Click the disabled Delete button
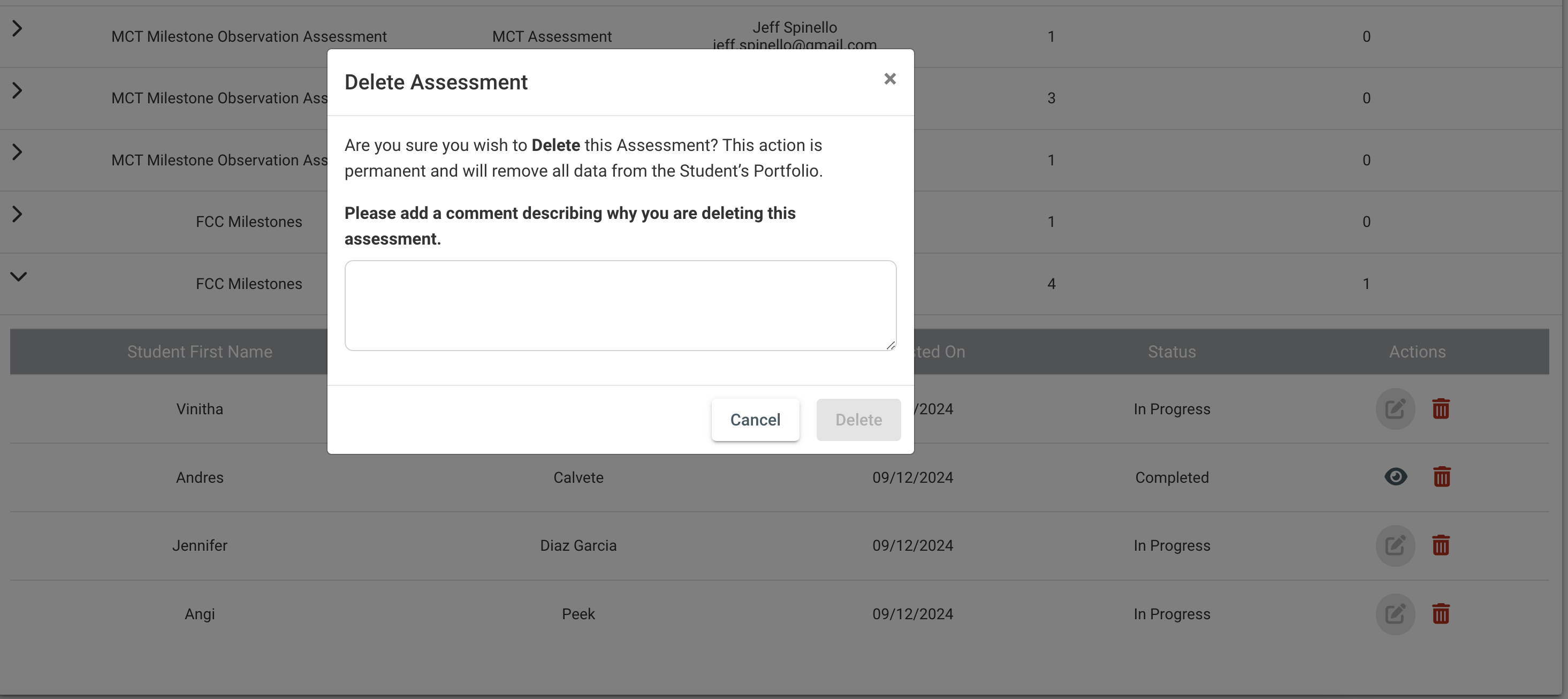Image resolution: width=1568 pixels, height=699 pixels. click(x=858, y=420)
